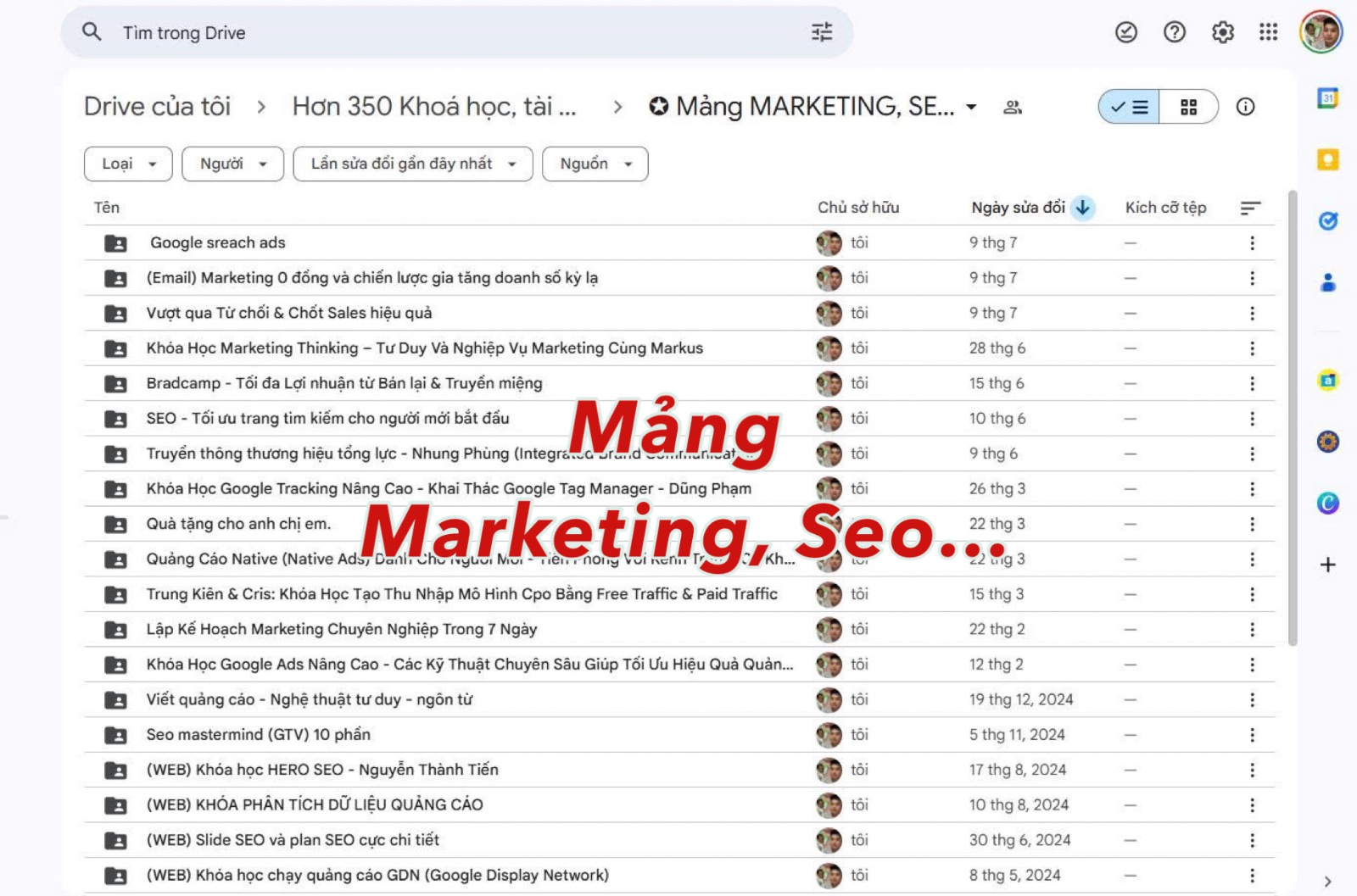The height and width of the screenshot is (896, 1357).
Task: Open more actions for Vượt qua Từ chối row
Action: (1252, 314)
